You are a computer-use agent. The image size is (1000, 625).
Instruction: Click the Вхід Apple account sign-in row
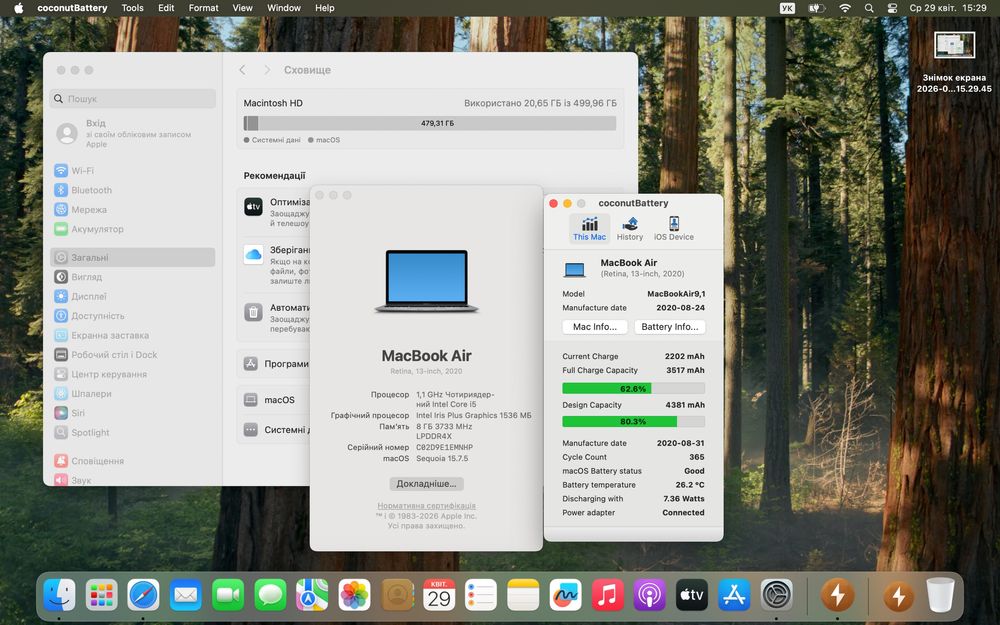tap(133, 133)
